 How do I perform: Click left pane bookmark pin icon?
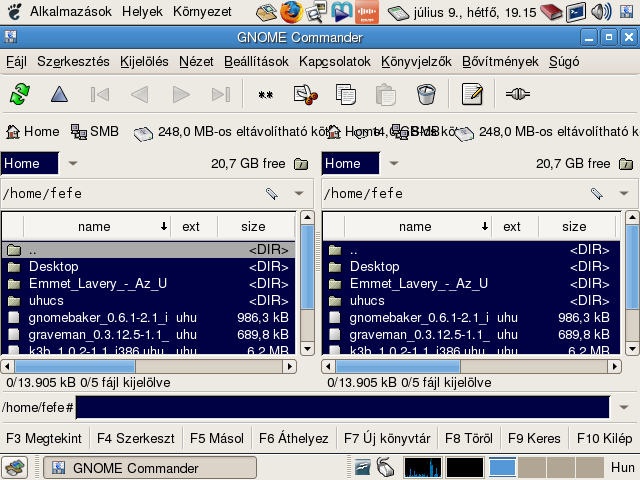pos(272,193)
